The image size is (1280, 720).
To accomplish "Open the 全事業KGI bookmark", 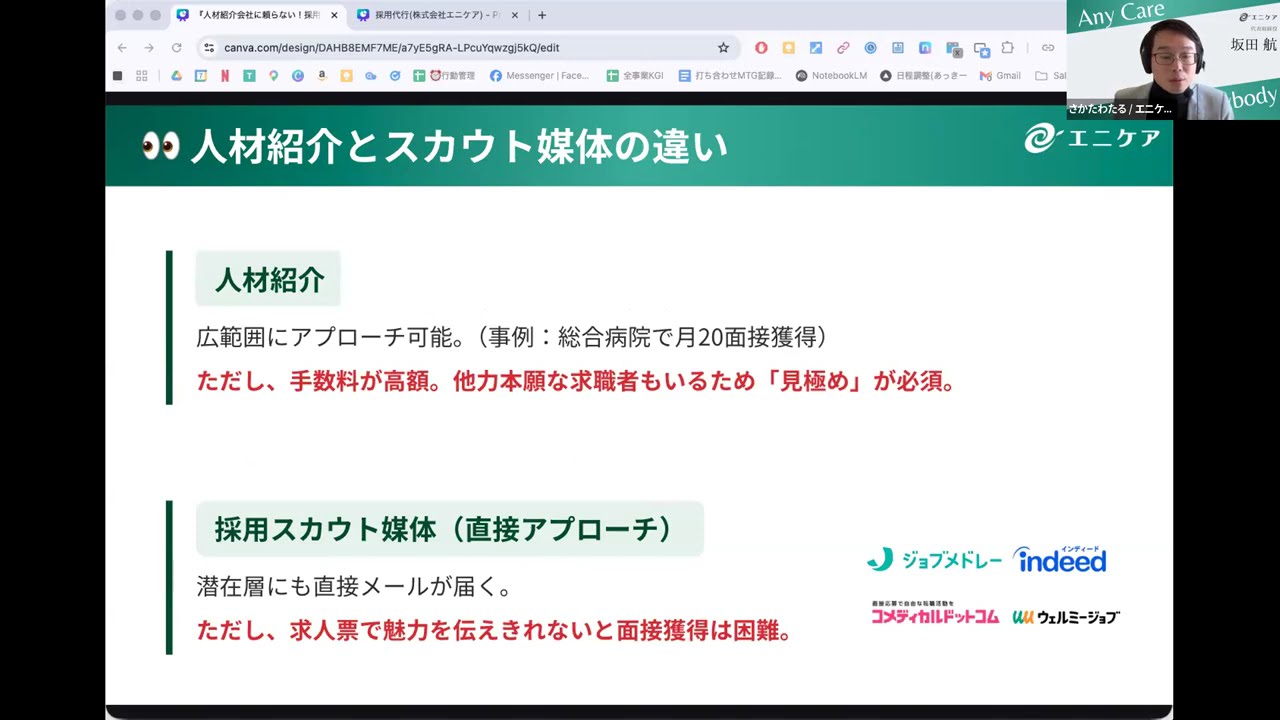I will [635, 75].
